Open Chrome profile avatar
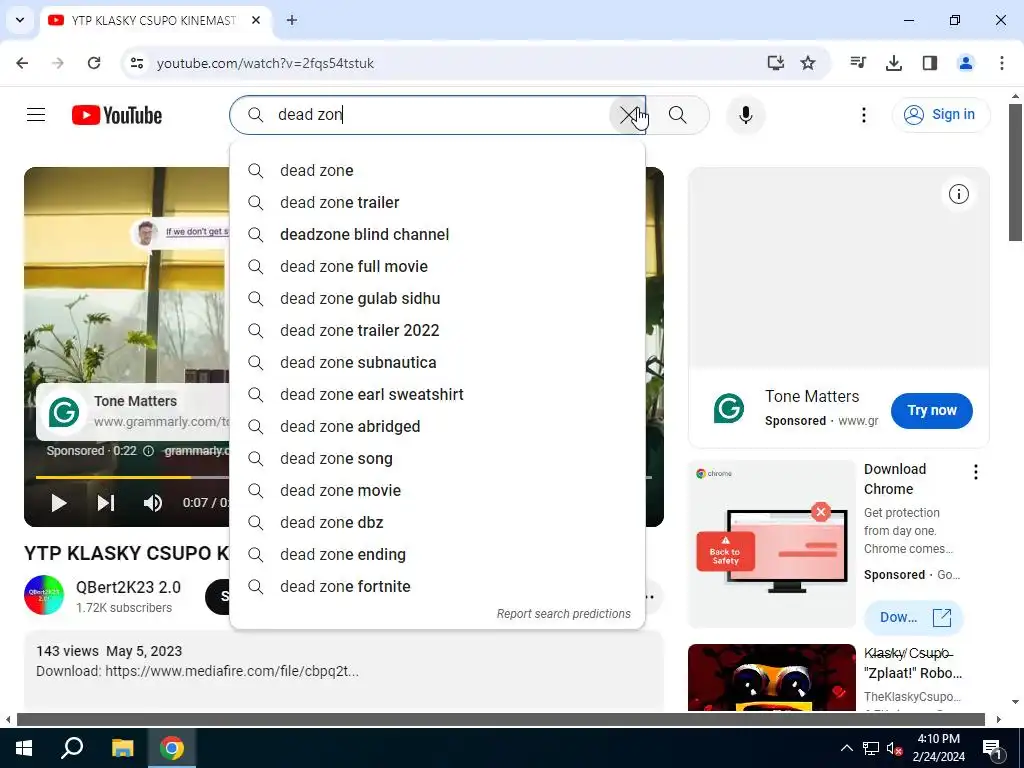This screenshot has width=1024, height=768. [966, 63]
